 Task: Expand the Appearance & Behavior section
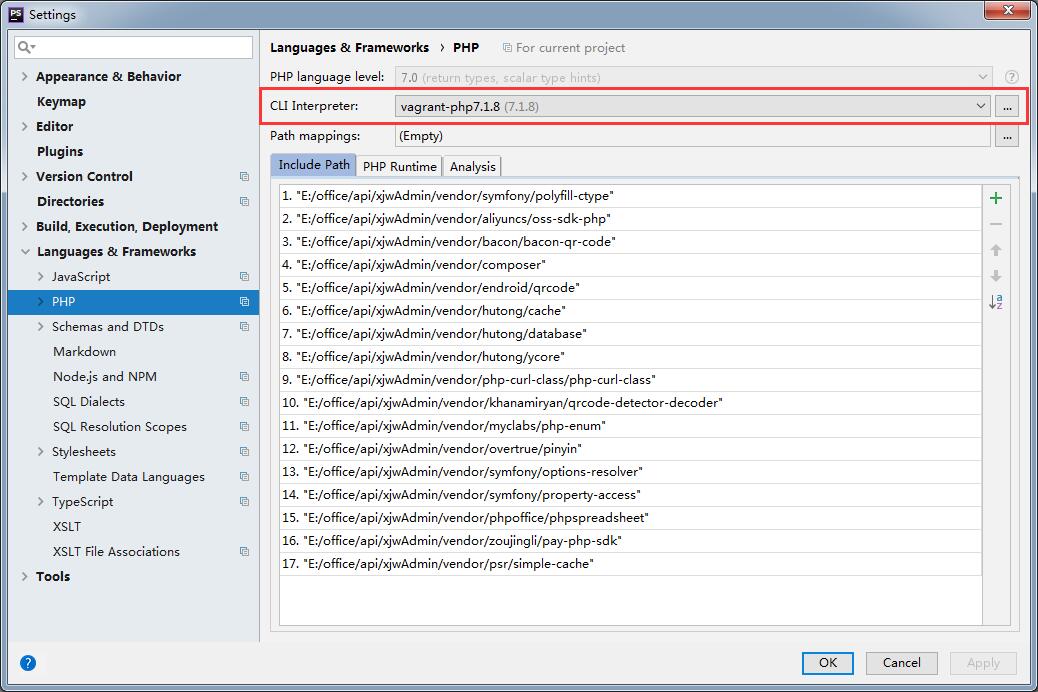[24, 77]
